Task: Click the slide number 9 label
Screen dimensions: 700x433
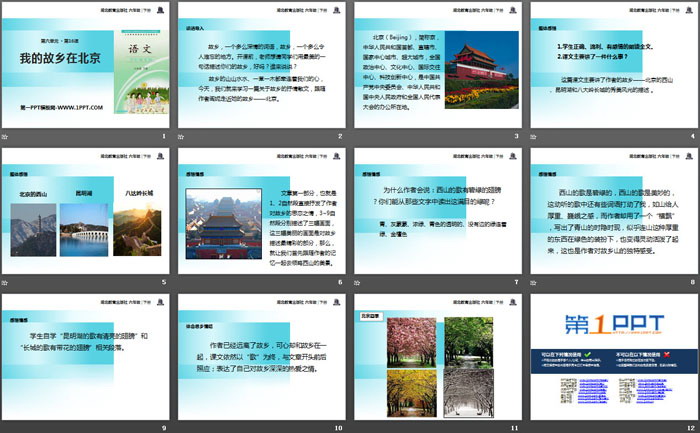Action: [x=164, y=428]
